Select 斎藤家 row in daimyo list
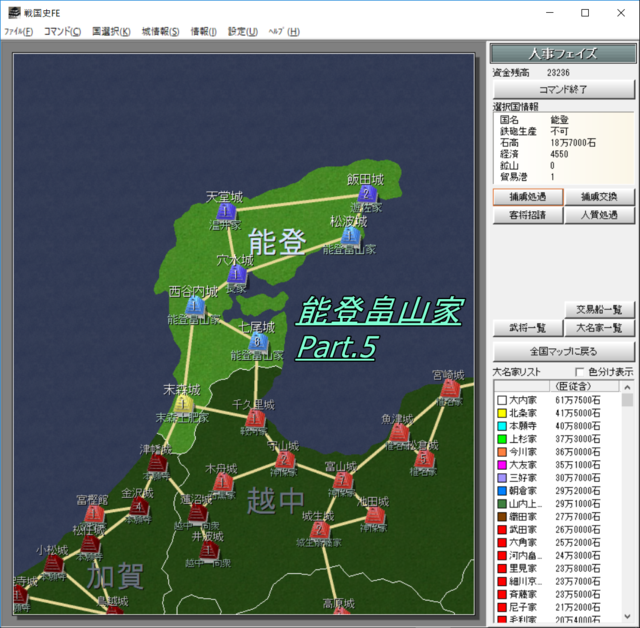Viewport: 640px width, 628px height. tap(558, 595)
